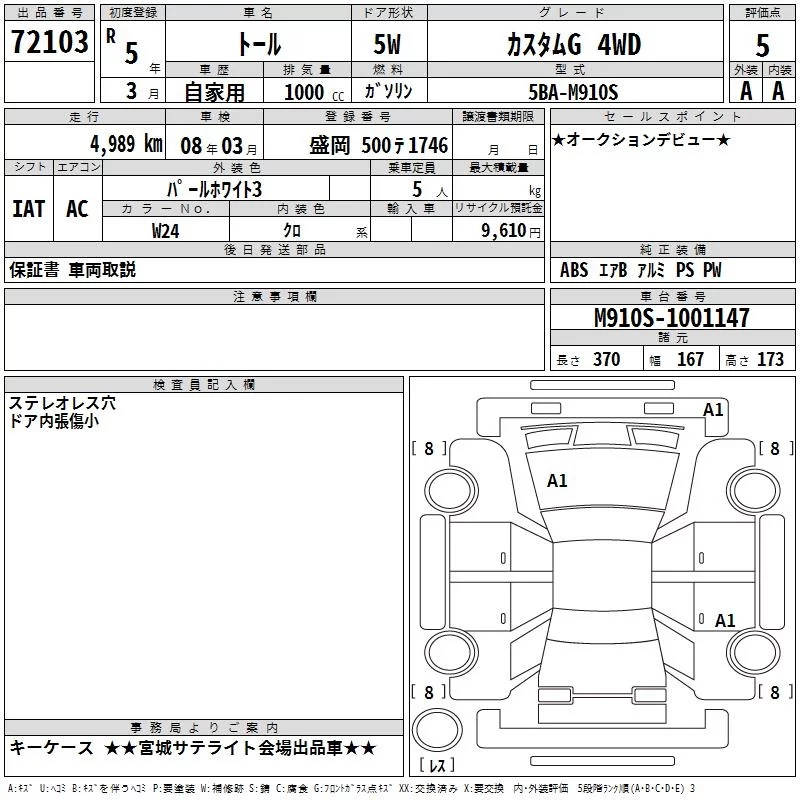
Task: Select chassis number M910S-1001147
Action: pyautogui.click(x=672, y=318)
